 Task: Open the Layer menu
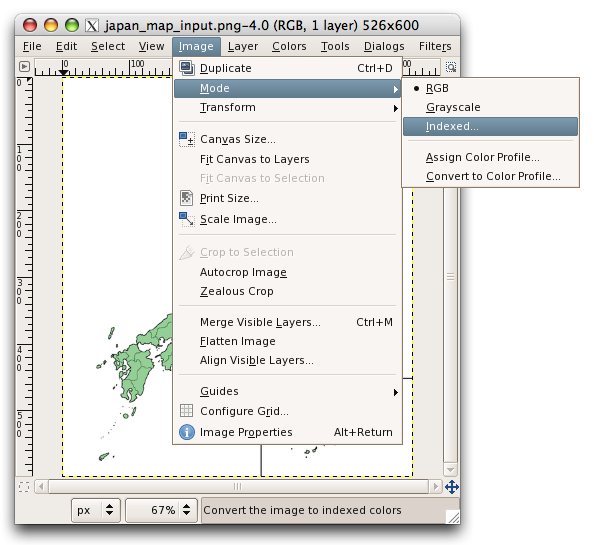[242, 46]
